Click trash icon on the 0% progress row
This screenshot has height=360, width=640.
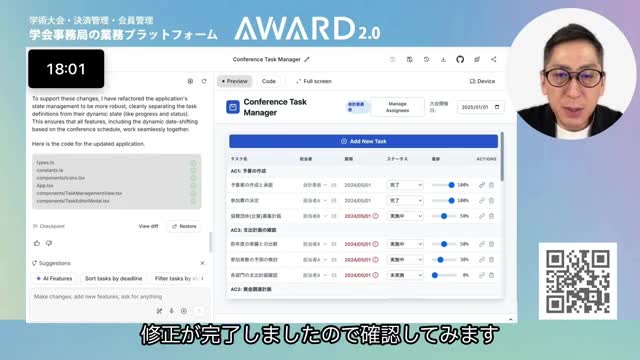(x=491, y=275)
